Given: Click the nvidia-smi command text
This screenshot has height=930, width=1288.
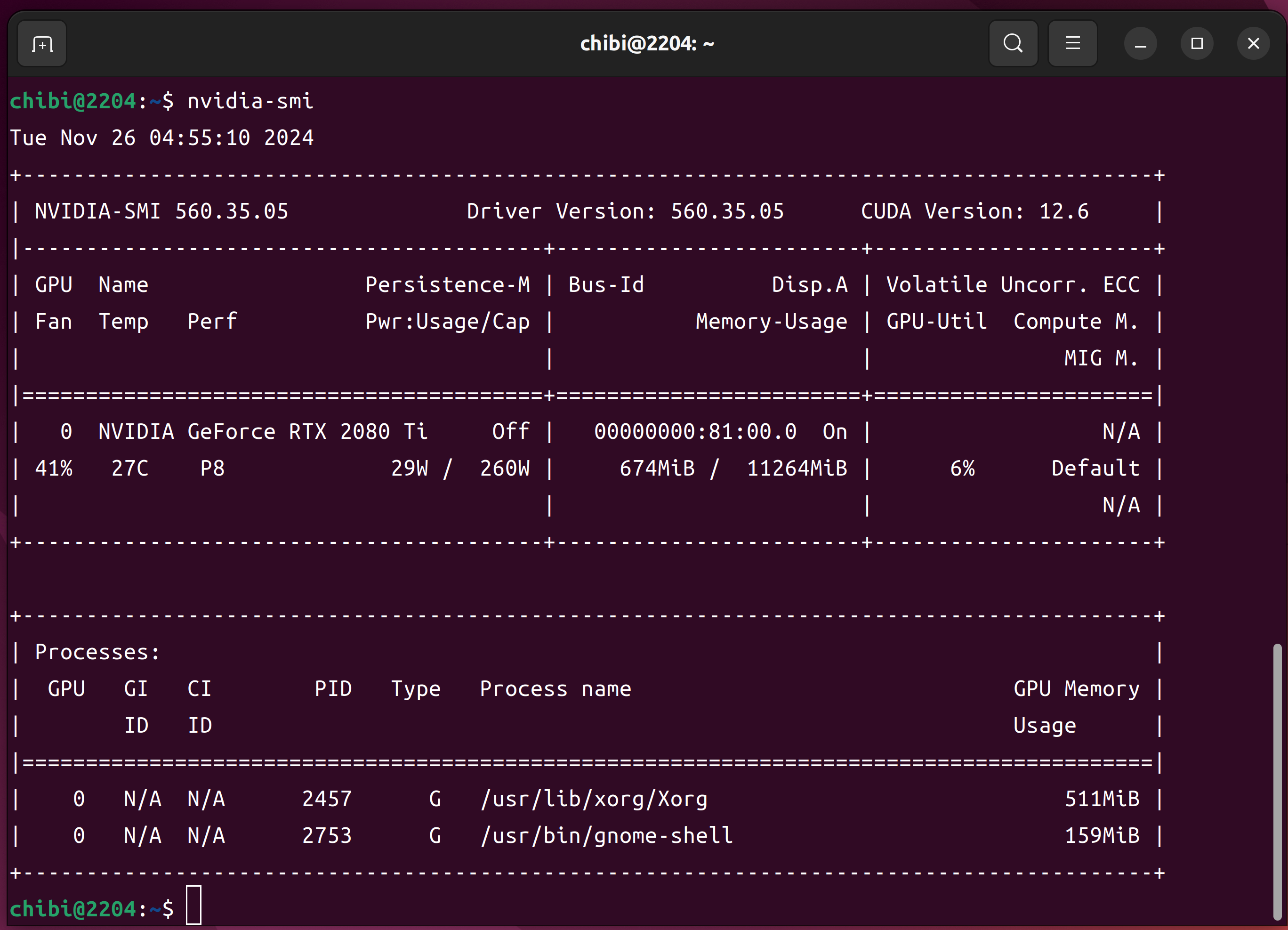Looking at the screenshot, I should point(250,101).
